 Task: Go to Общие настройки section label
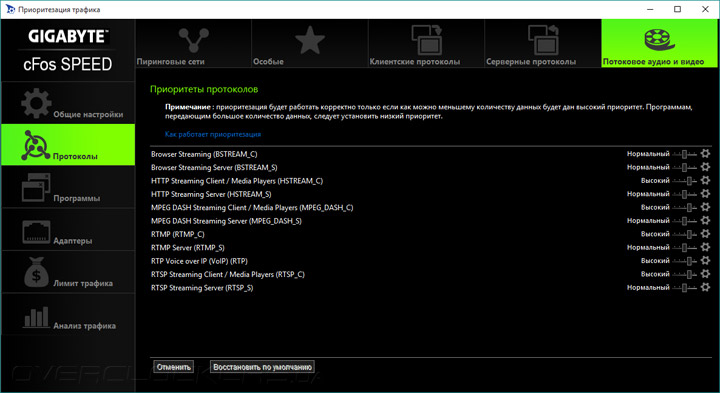88,114
